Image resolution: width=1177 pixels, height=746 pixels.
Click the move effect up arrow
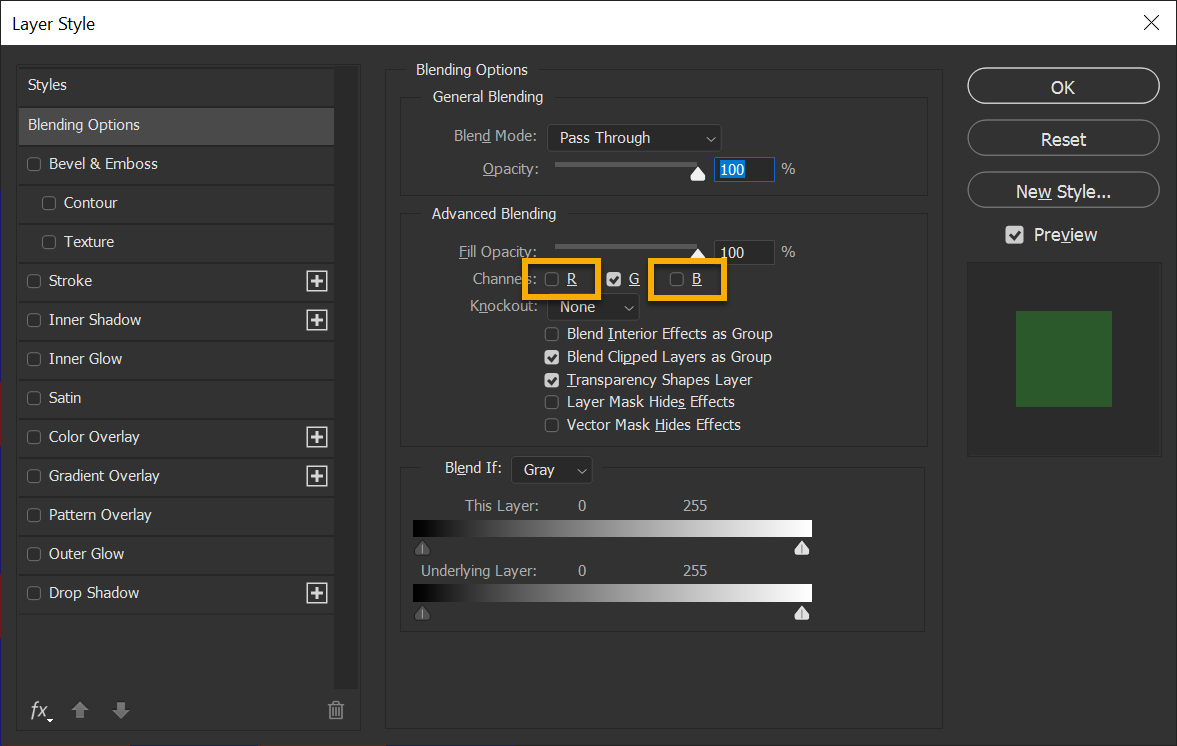click(x=80, y=711)
